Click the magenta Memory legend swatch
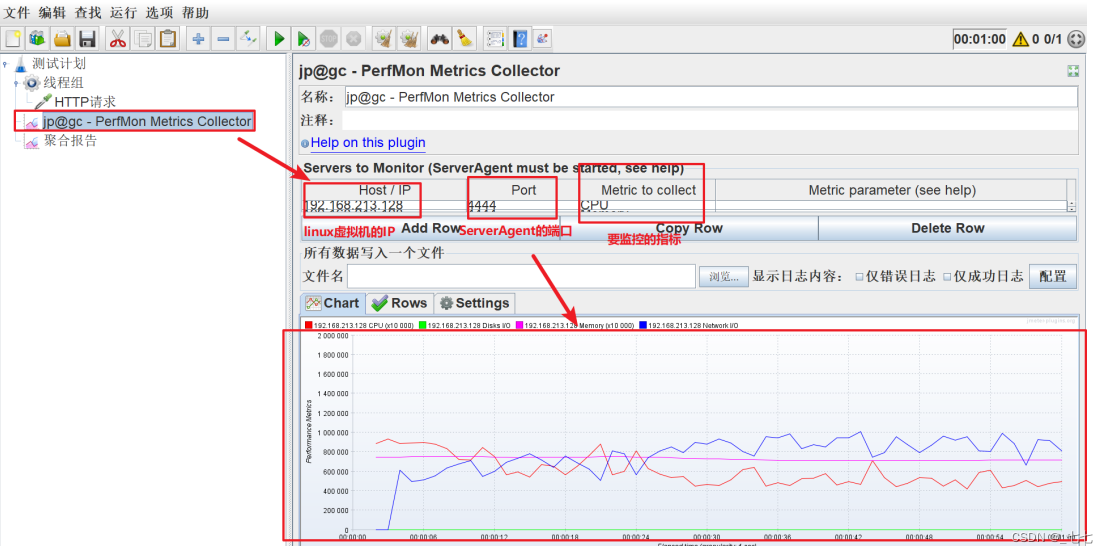 point(519,326)
